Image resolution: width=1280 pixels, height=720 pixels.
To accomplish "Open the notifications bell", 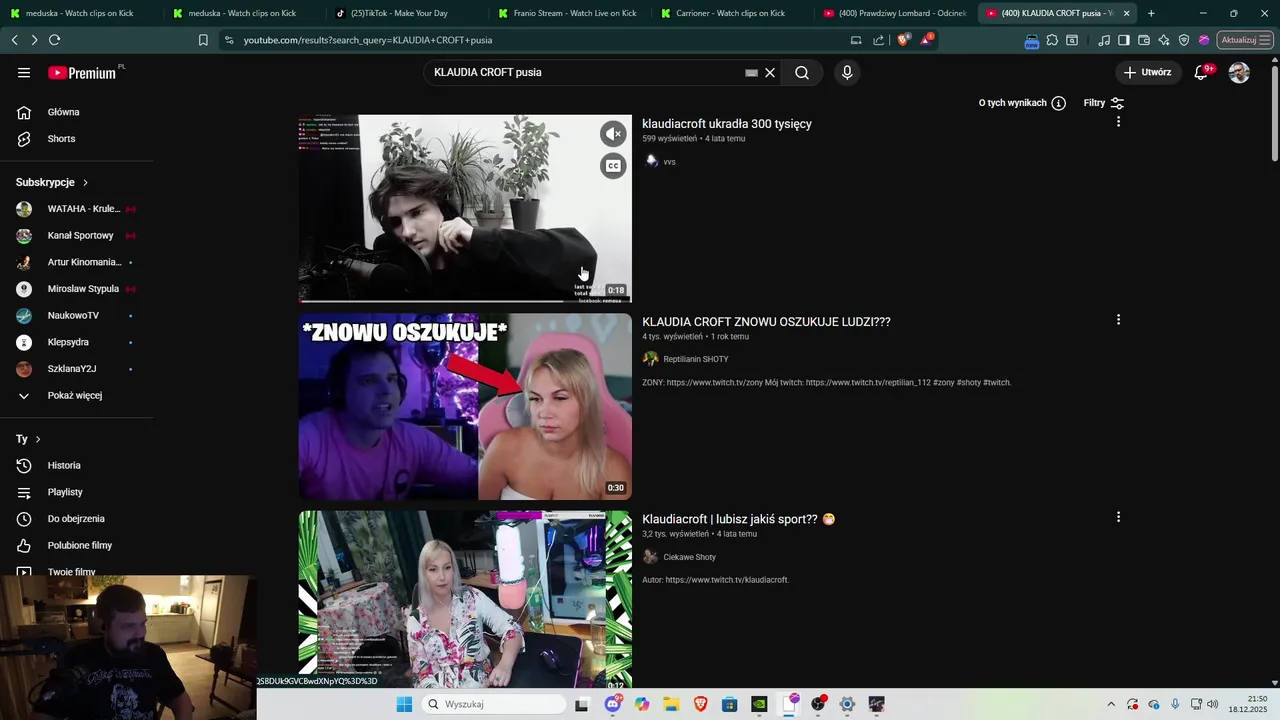I will (x=1201, y=72).
